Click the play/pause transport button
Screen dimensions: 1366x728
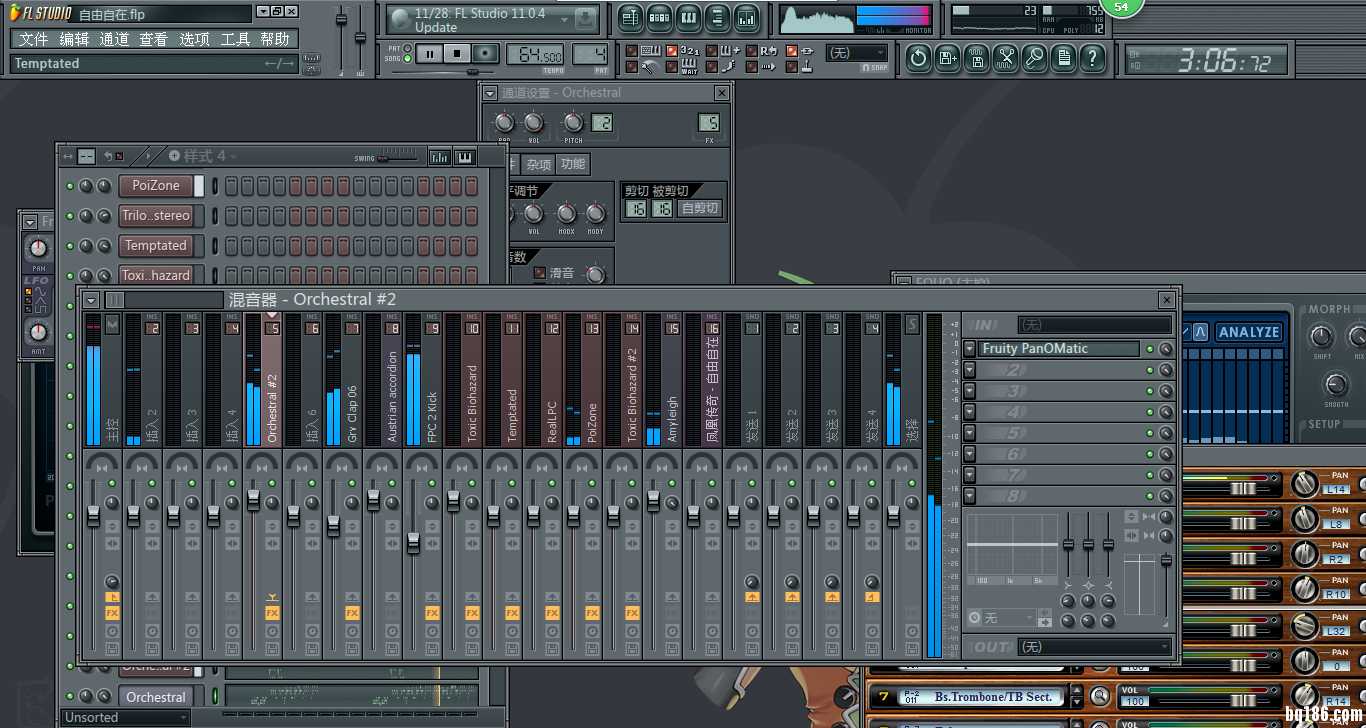(x=430, y=53)
